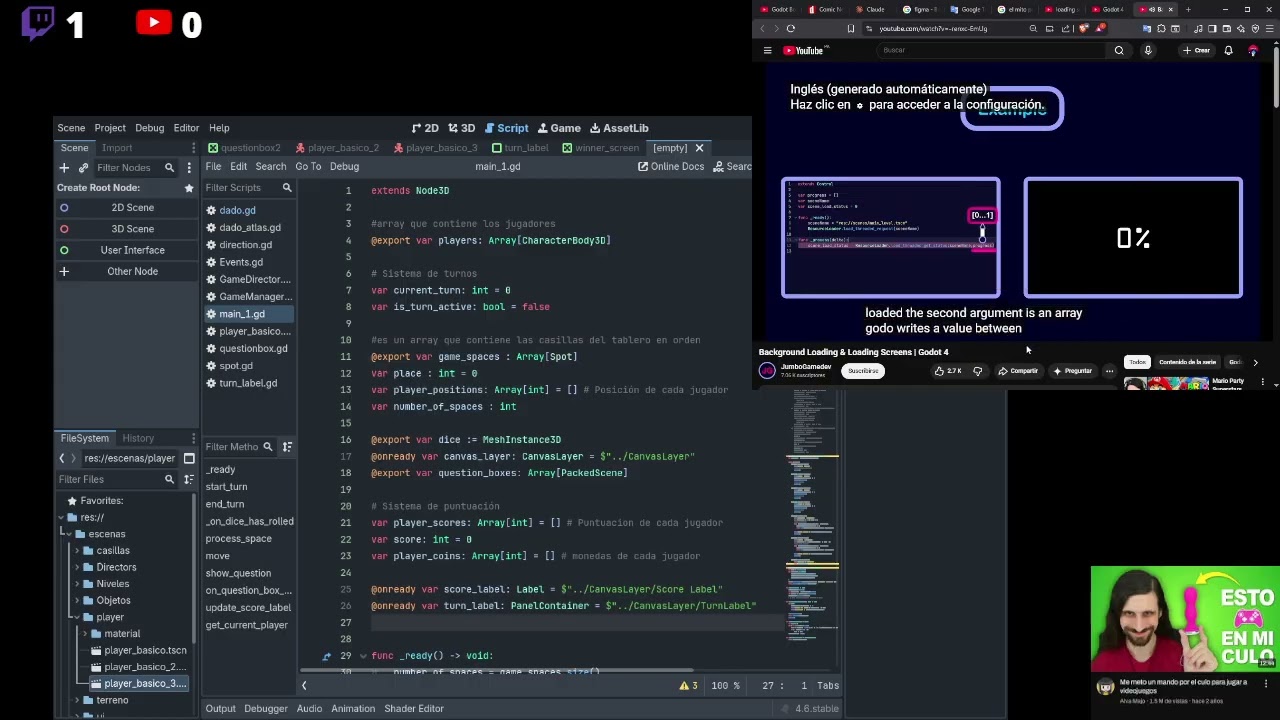Open YouTube account avatar menu

coord(1253,50)
